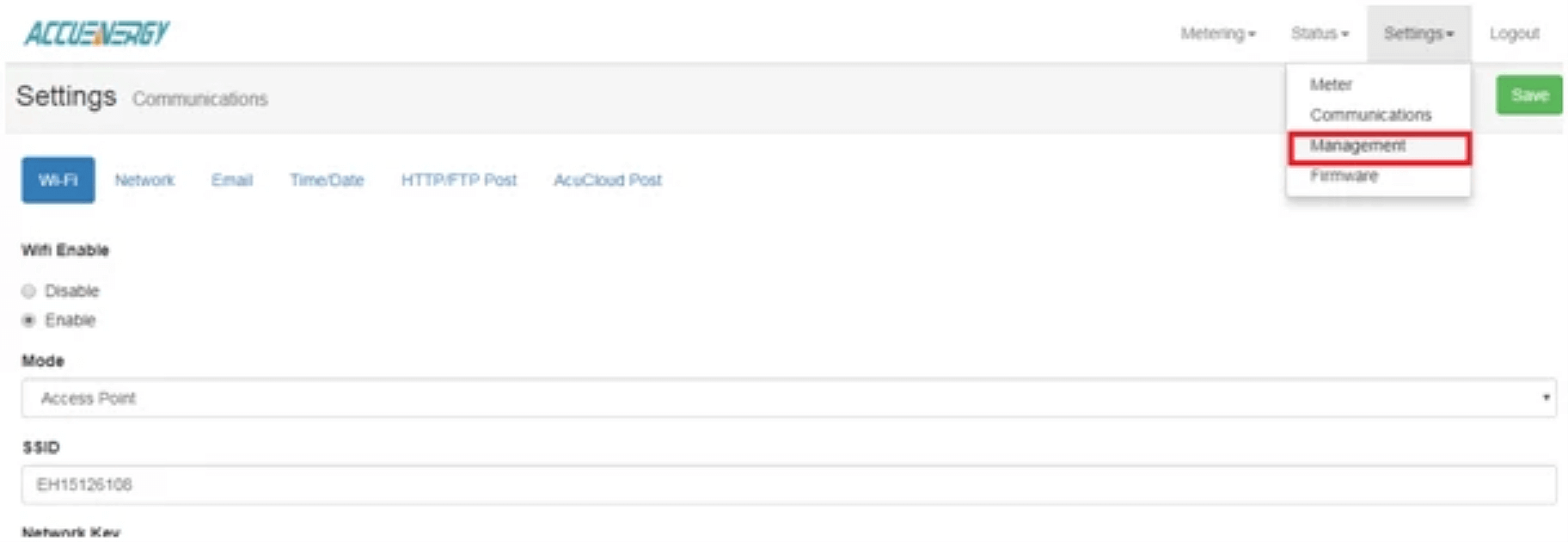This screenshot has width=1568, height=542.
Task: Open the Status dropdown menu
Action: coord(1319,34)
